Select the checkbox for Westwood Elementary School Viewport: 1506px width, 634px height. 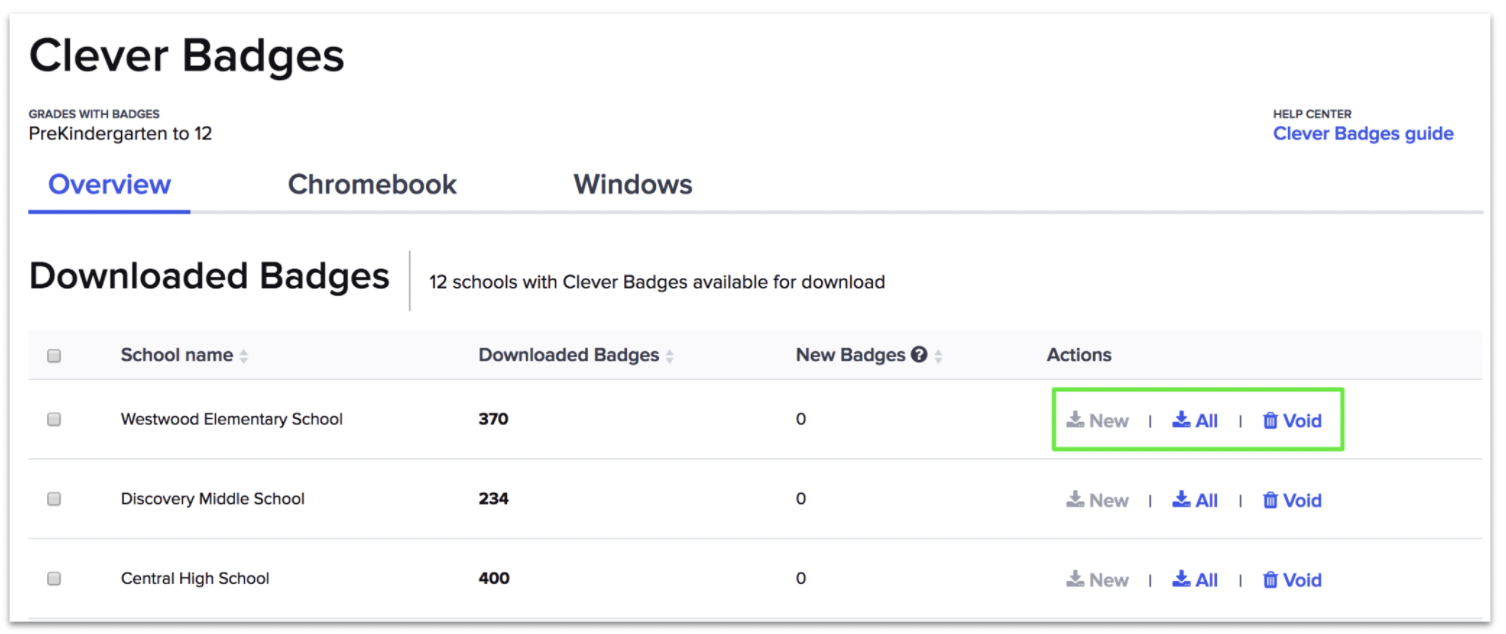54,420
